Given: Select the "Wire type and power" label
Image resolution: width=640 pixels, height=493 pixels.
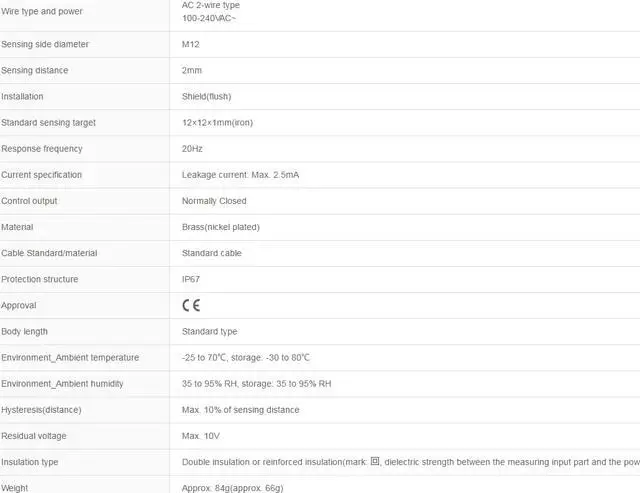Looking at the screenshot, I should coord(42,12).
